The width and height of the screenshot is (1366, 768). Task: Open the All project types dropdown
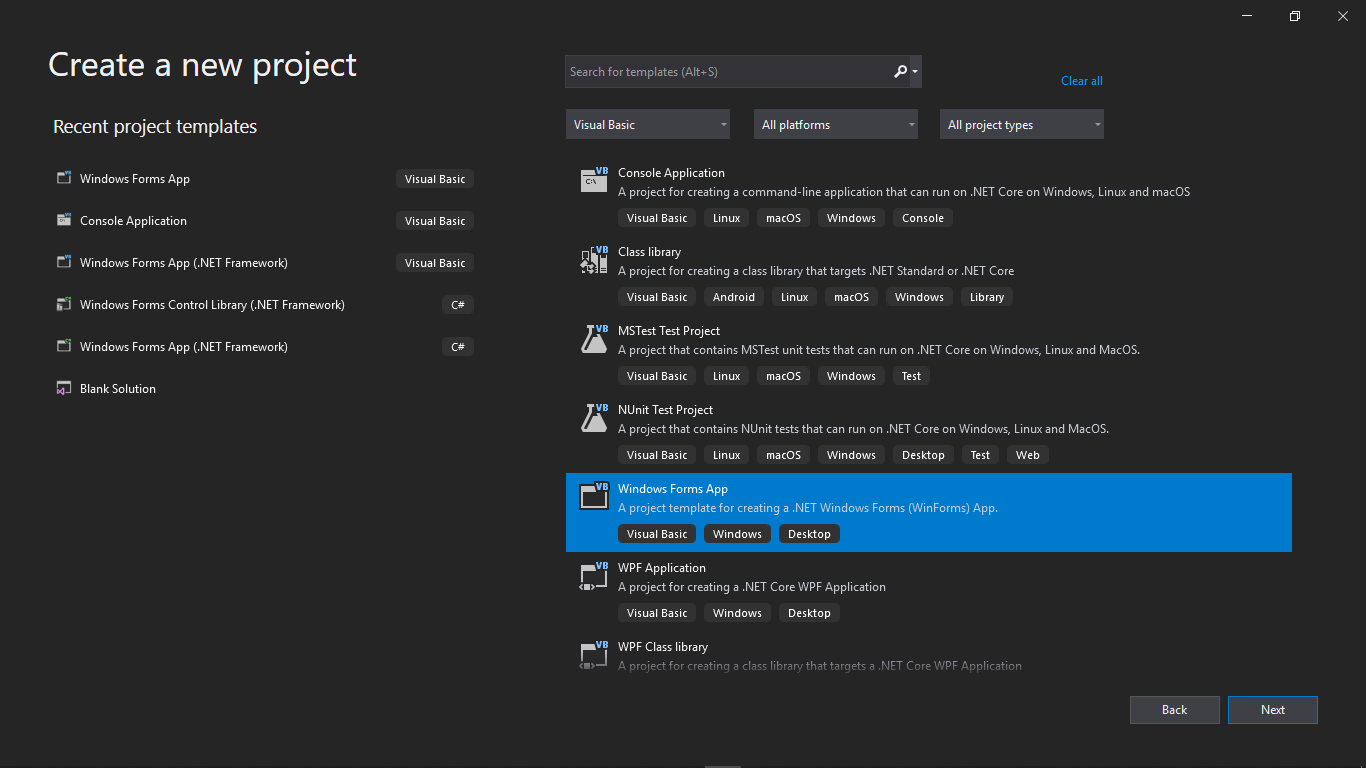pos(1022,124)
